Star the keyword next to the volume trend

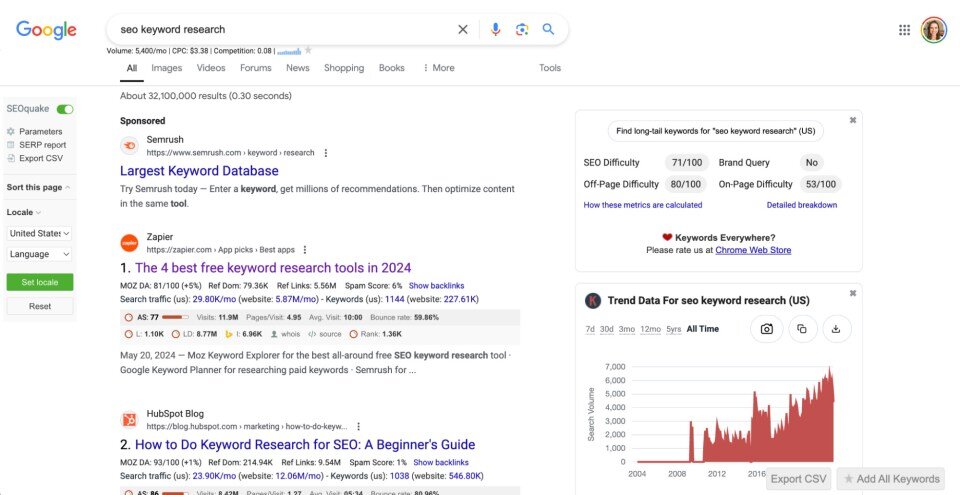[308, 50]
